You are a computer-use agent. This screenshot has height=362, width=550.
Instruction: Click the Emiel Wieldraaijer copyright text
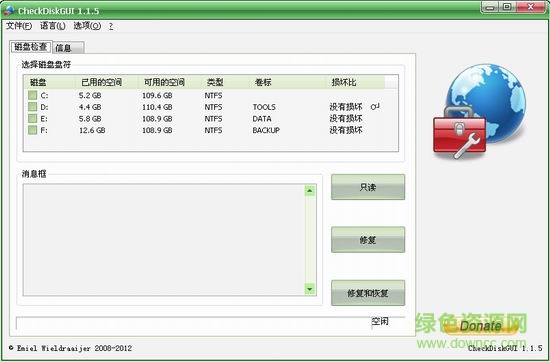pos(71,348)
